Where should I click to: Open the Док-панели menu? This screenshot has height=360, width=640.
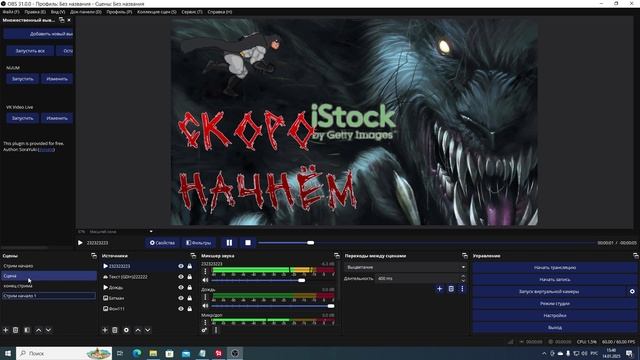pyautogui.click(x=86, y=12)
